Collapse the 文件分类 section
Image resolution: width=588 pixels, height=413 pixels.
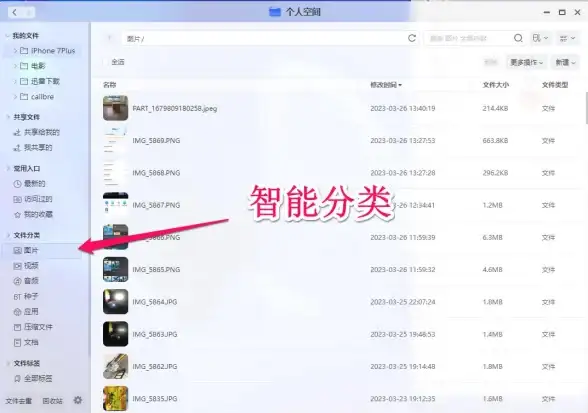[8, 235]
